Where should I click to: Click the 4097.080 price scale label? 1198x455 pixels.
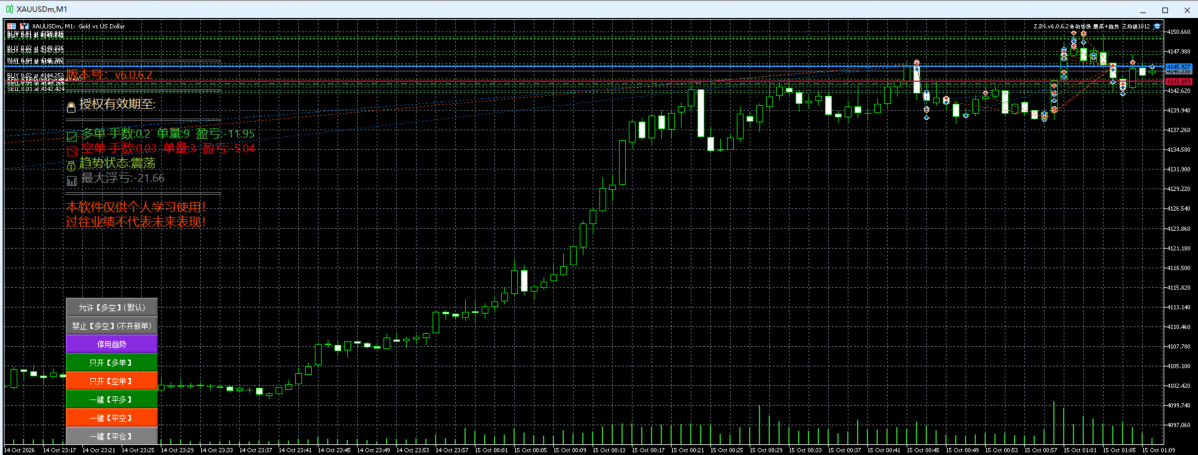coord(1180,425)
